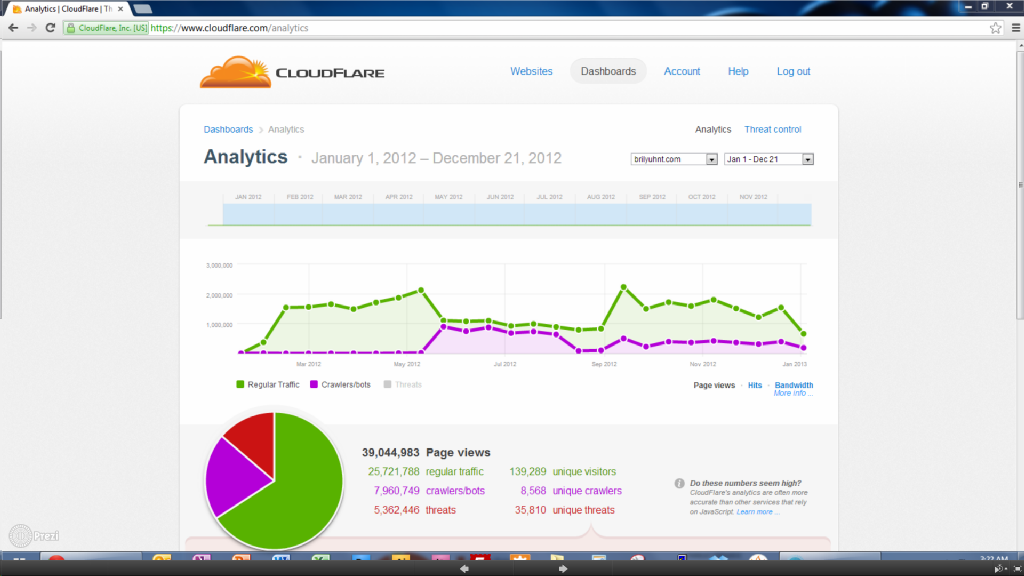The width and height of the screenshot is (1024, 576).
Task: Open the Chrome menu icon
Action: pos(1016,28)
